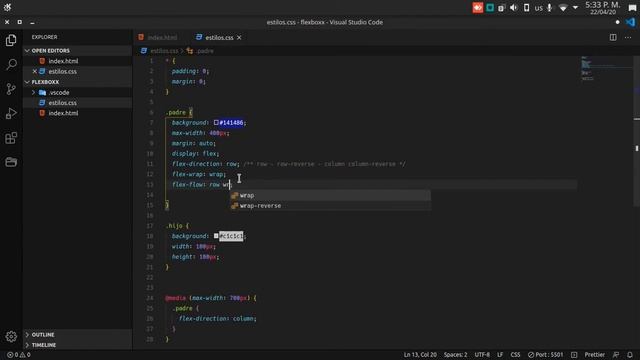Click the flex-wrap: wrap line
The image size is (640, 360).
199,174
